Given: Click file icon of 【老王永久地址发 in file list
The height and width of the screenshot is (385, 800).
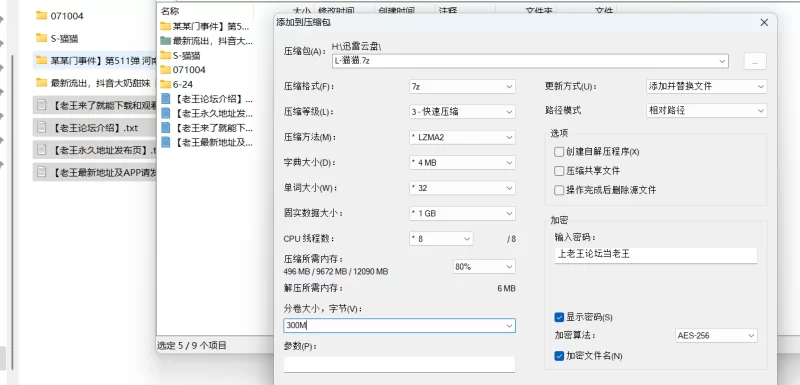Looking at the screenshot, I should click(165, 113).
